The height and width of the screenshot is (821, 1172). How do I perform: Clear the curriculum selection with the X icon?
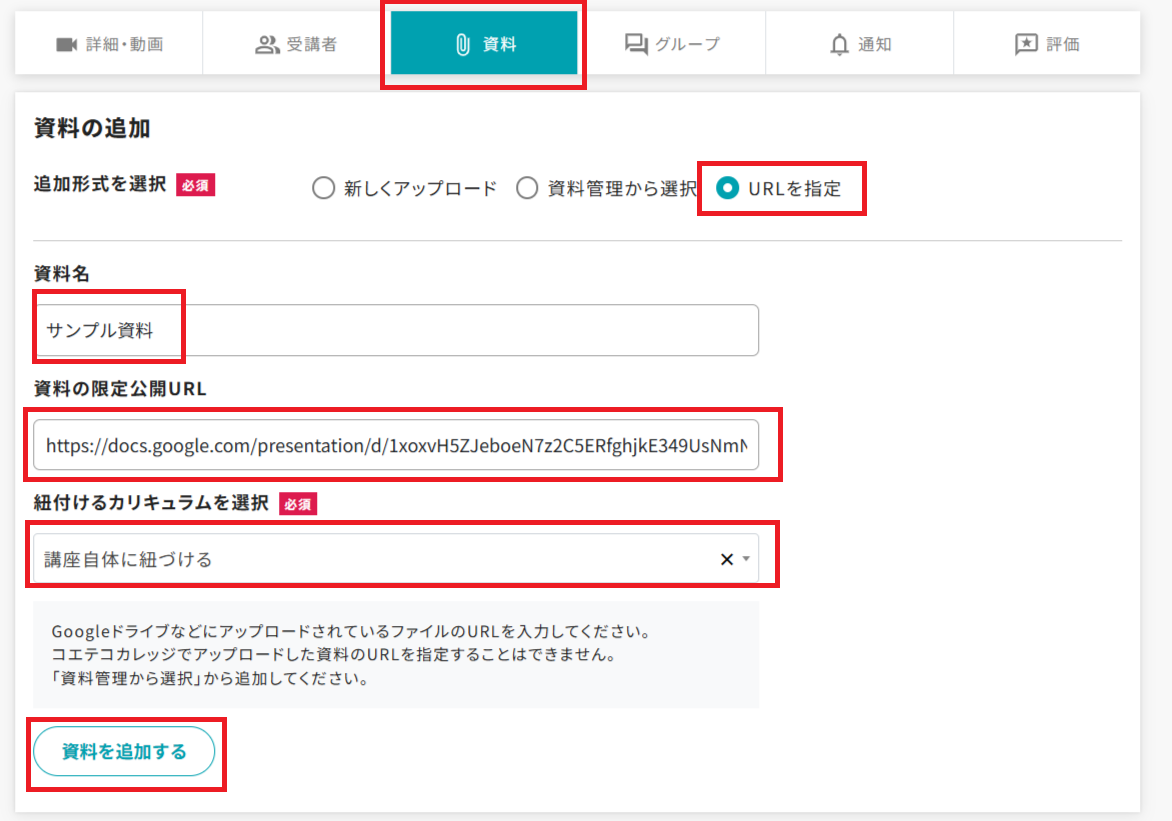[727, 559]
